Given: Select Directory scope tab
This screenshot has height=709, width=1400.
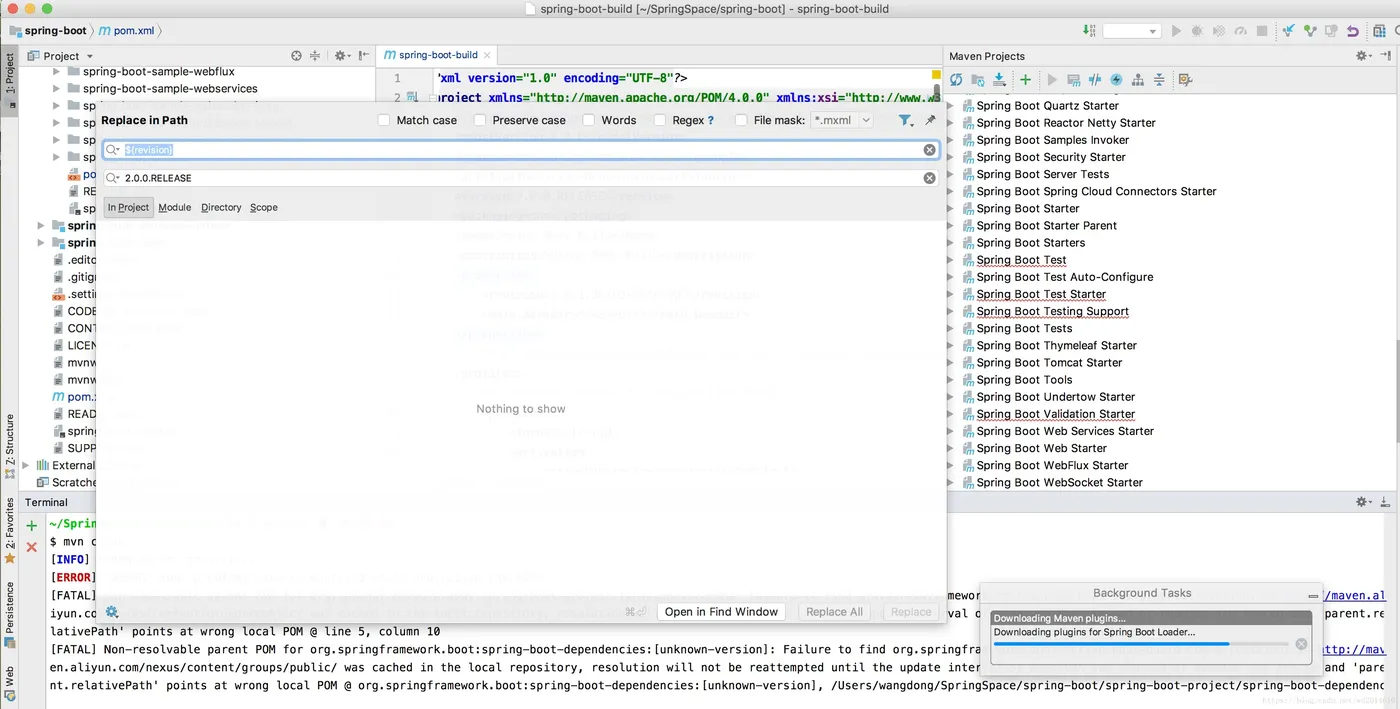Looking at the screenshot, I should 221,207.
